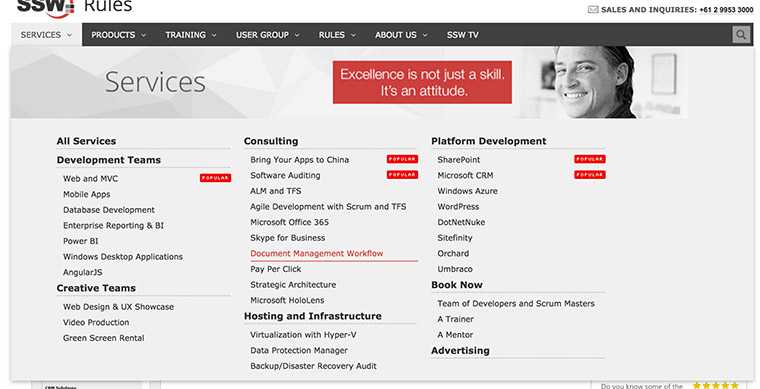Click the SSW logo
The width and height of the screenshot is (760, 389).
(46, 8)
